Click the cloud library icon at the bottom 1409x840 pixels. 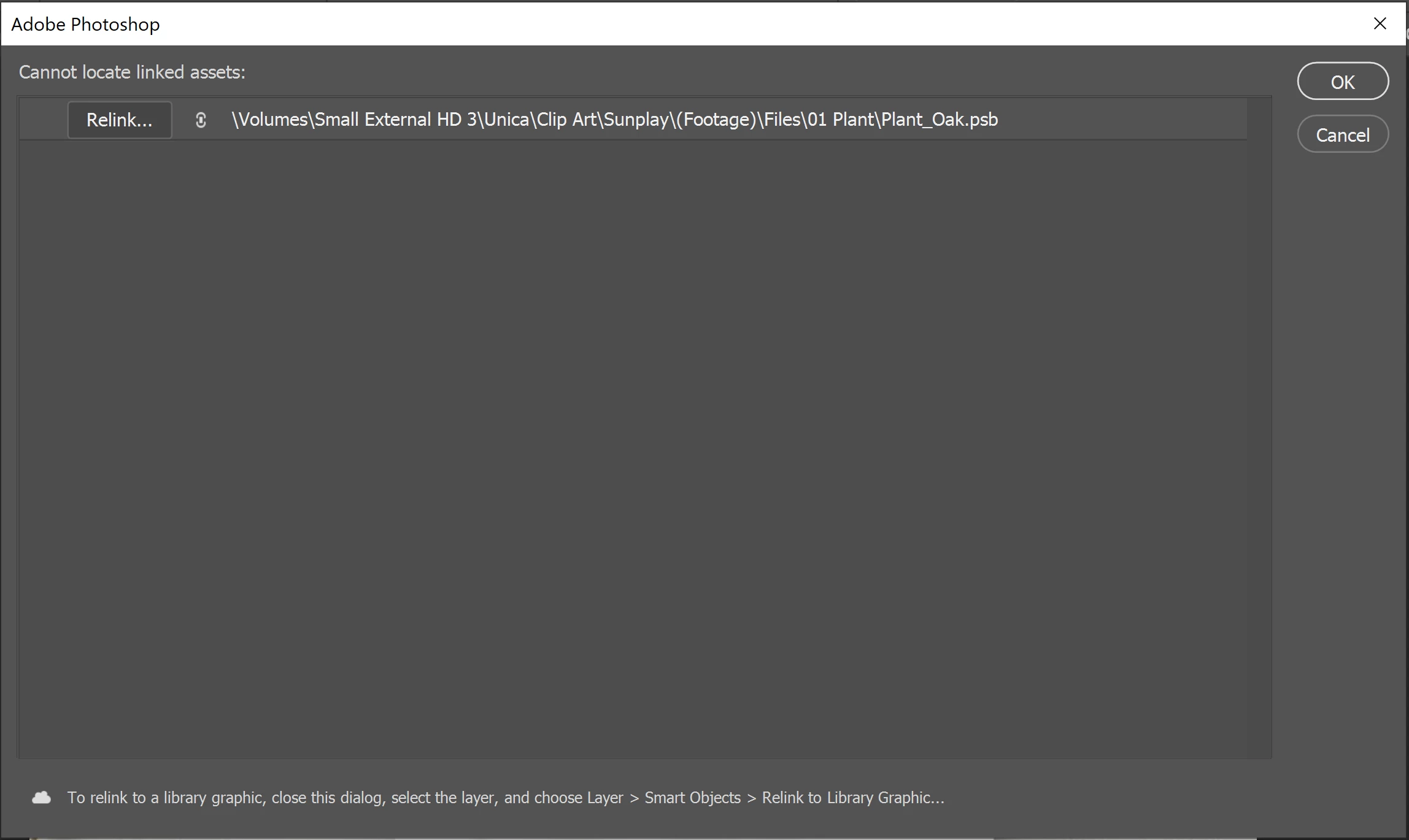[41, 797]
